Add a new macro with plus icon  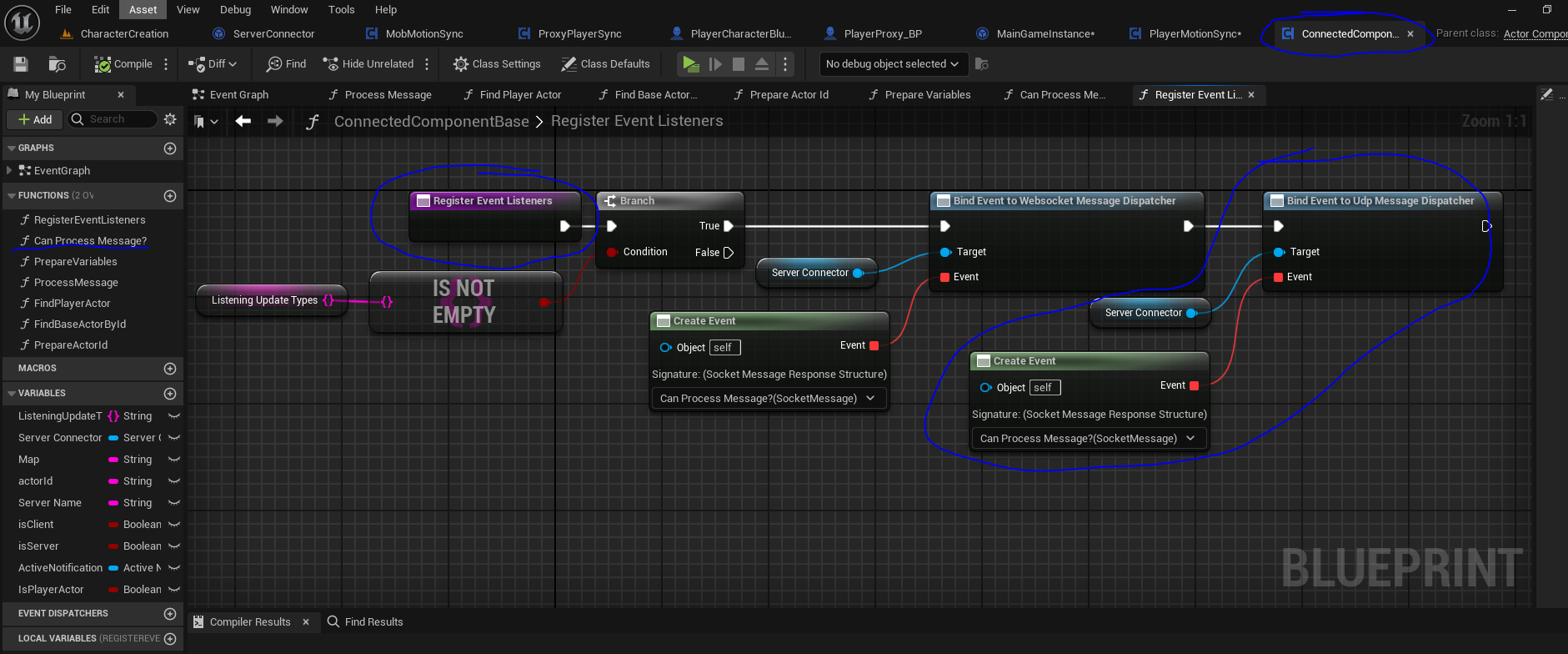tap(170, 369)
